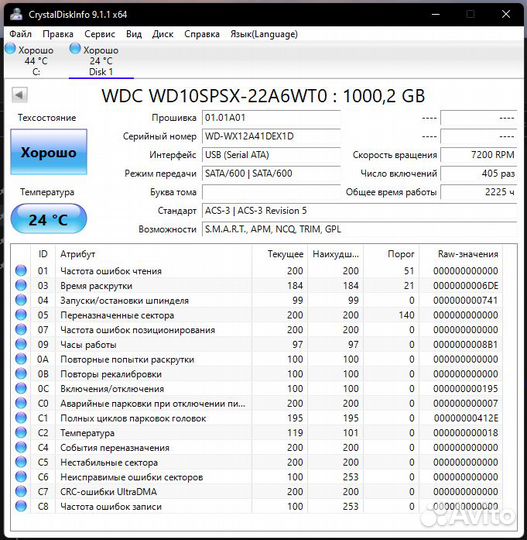Click the Текущее column header
The height and width of the screenshot is (540, 527).
[280, 254]
